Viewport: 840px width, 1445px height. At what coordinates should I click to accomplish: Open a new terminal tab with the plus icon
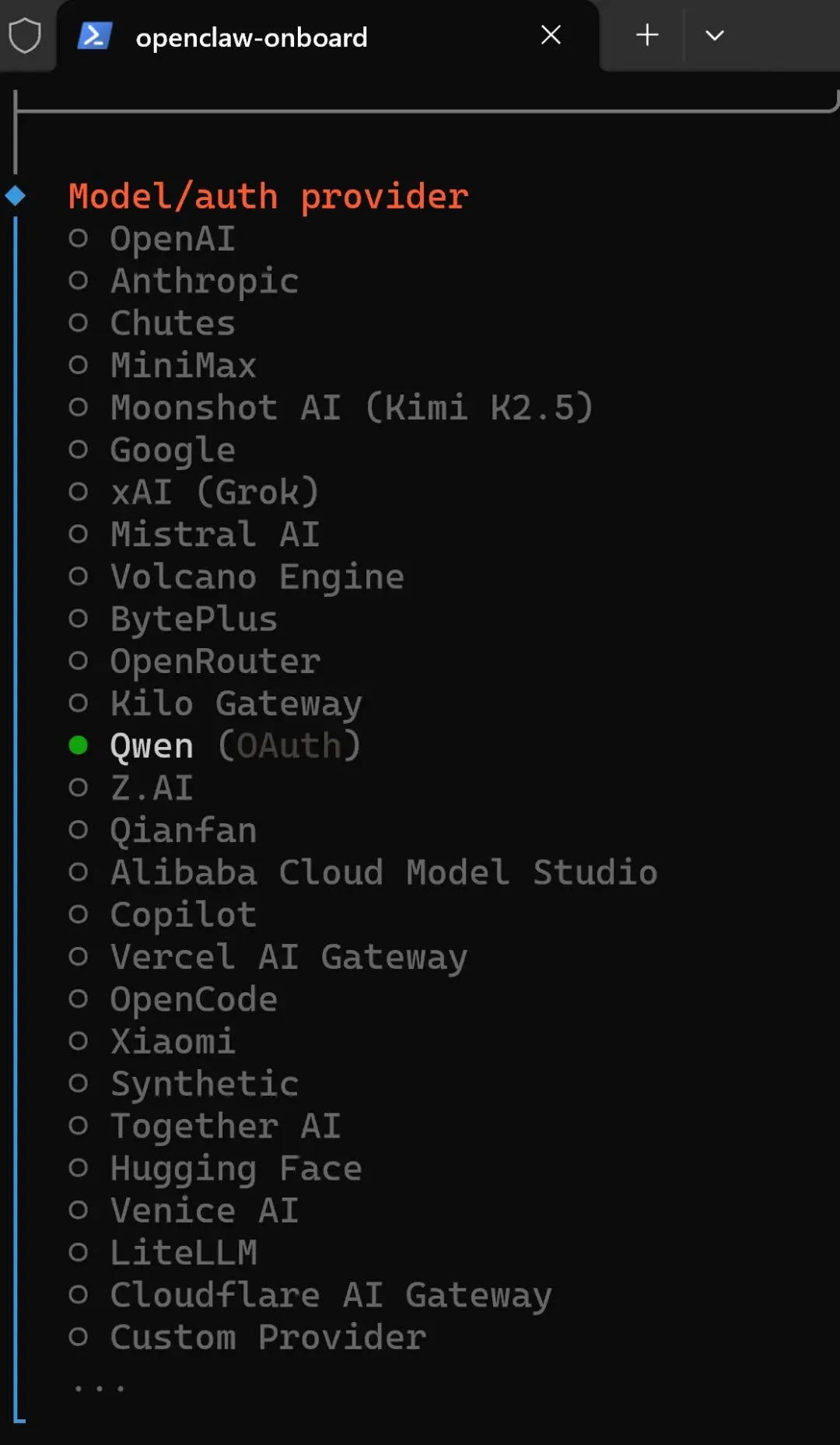pyautogui.click(x=647, y=35)
